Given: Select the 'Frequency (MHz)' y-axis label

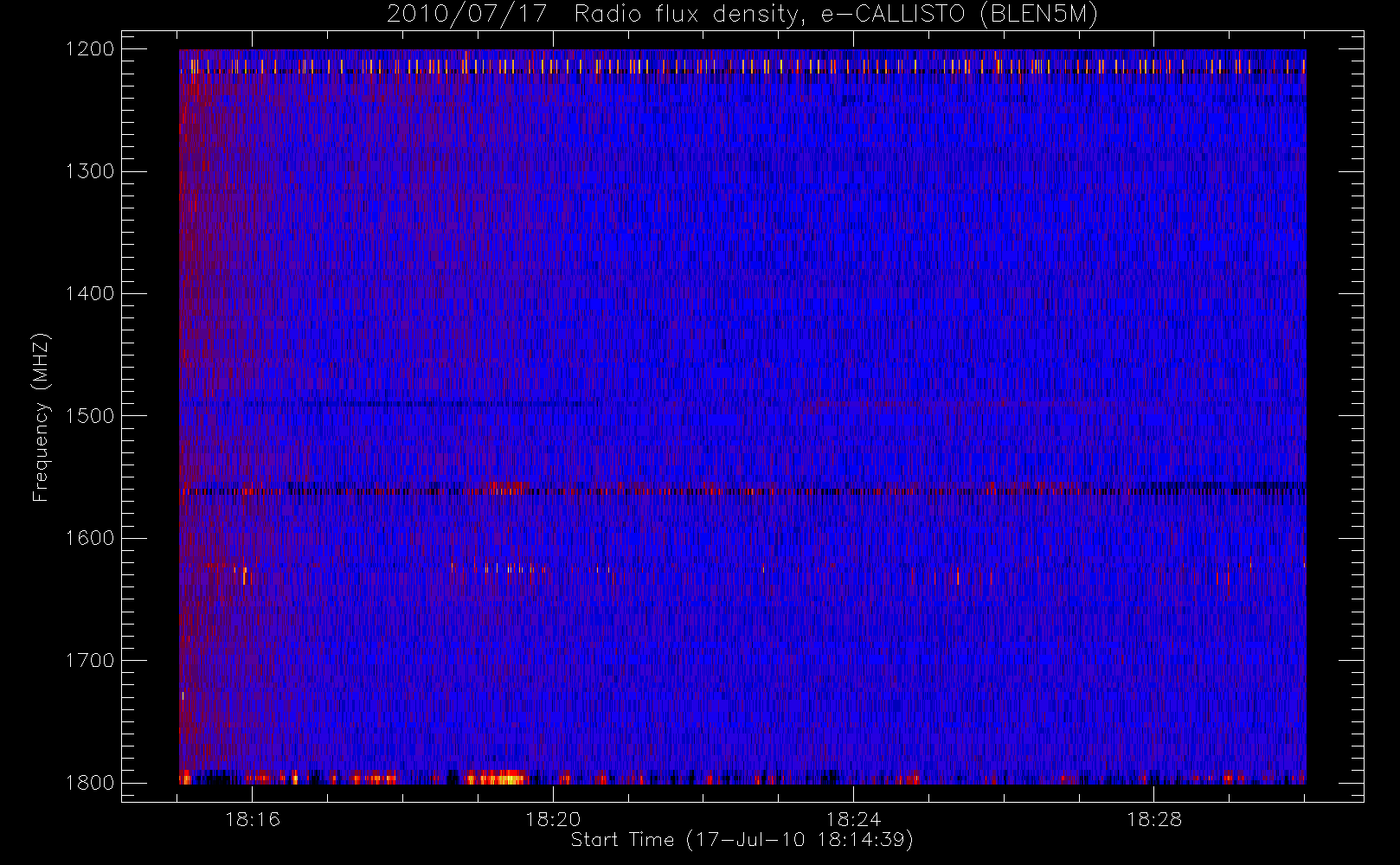Looking at the screenshot, I should (x=41, y=417).
